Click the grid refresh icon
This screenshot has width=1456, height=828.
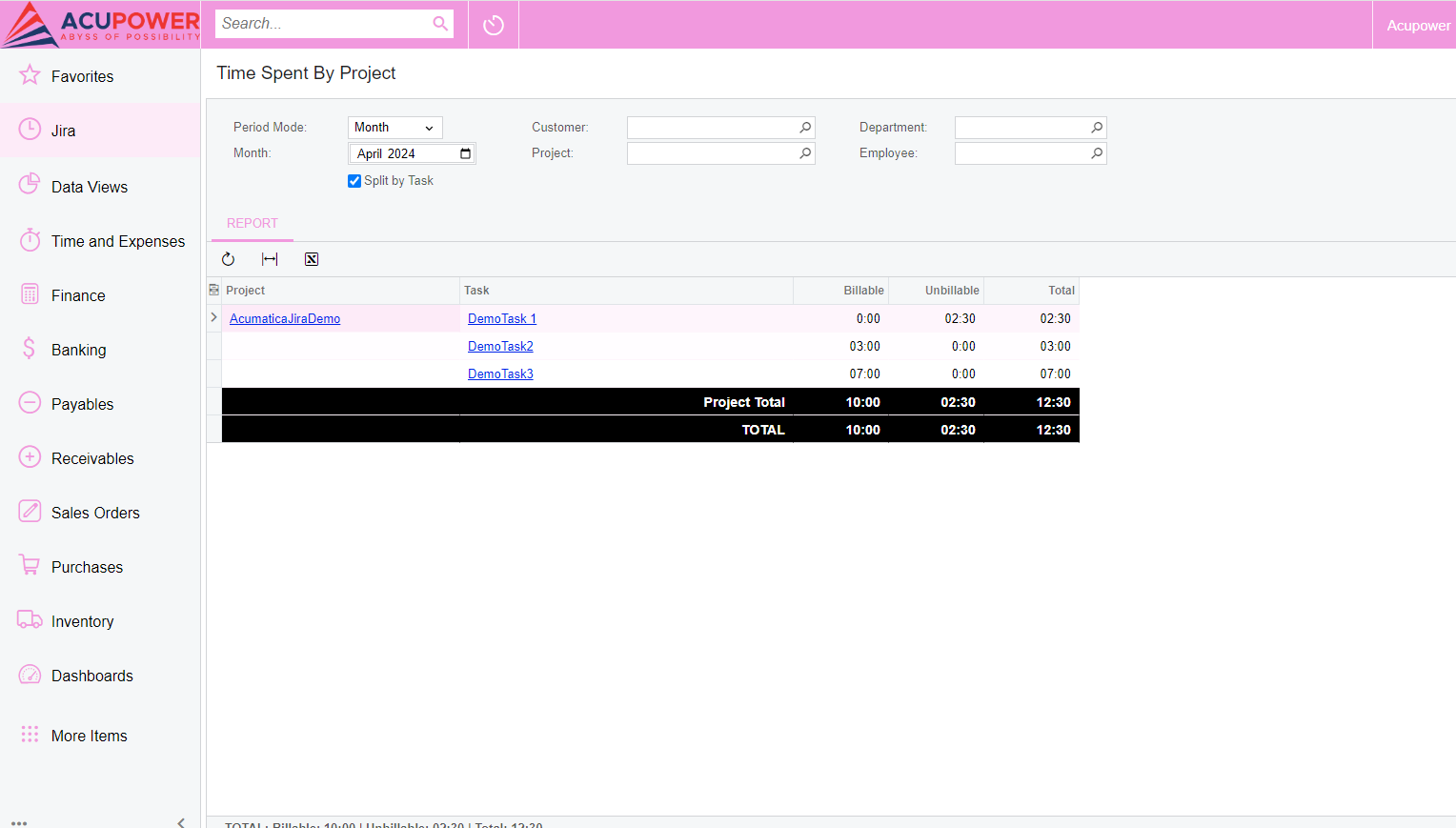tap(228, 259)
